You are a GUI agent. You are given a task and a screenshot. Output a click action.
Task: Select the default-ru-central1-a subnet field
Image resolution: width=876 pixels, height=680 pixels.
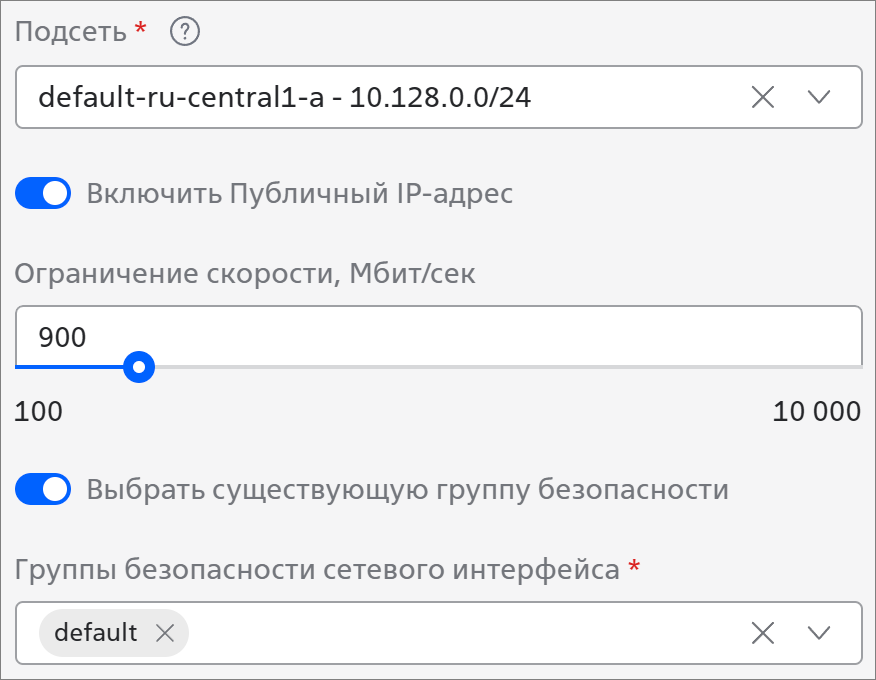439,97
